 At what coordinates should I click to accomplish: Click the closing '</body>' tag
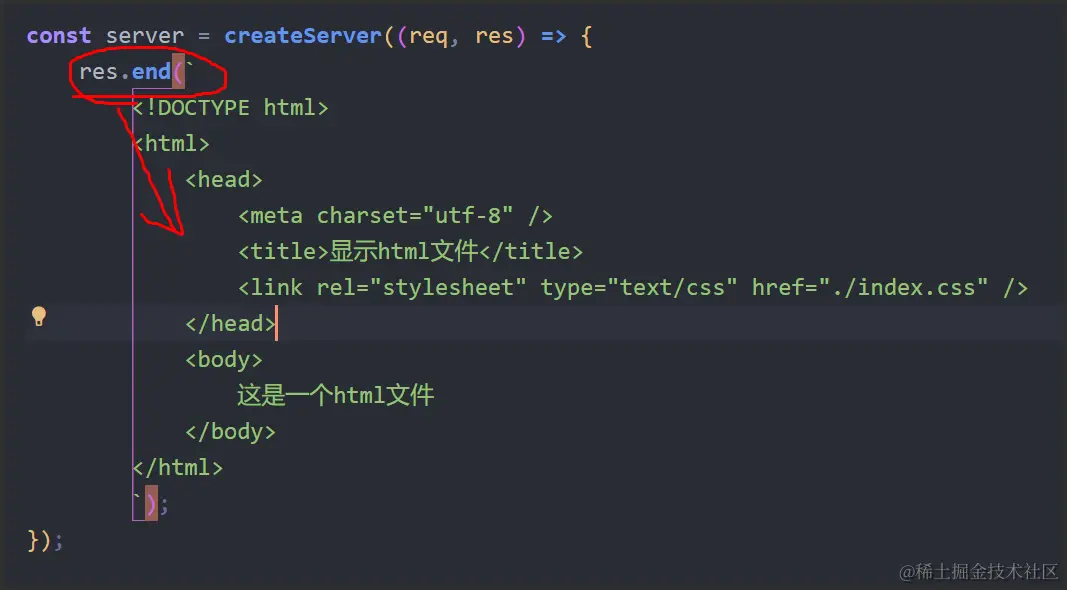[231, 431]
